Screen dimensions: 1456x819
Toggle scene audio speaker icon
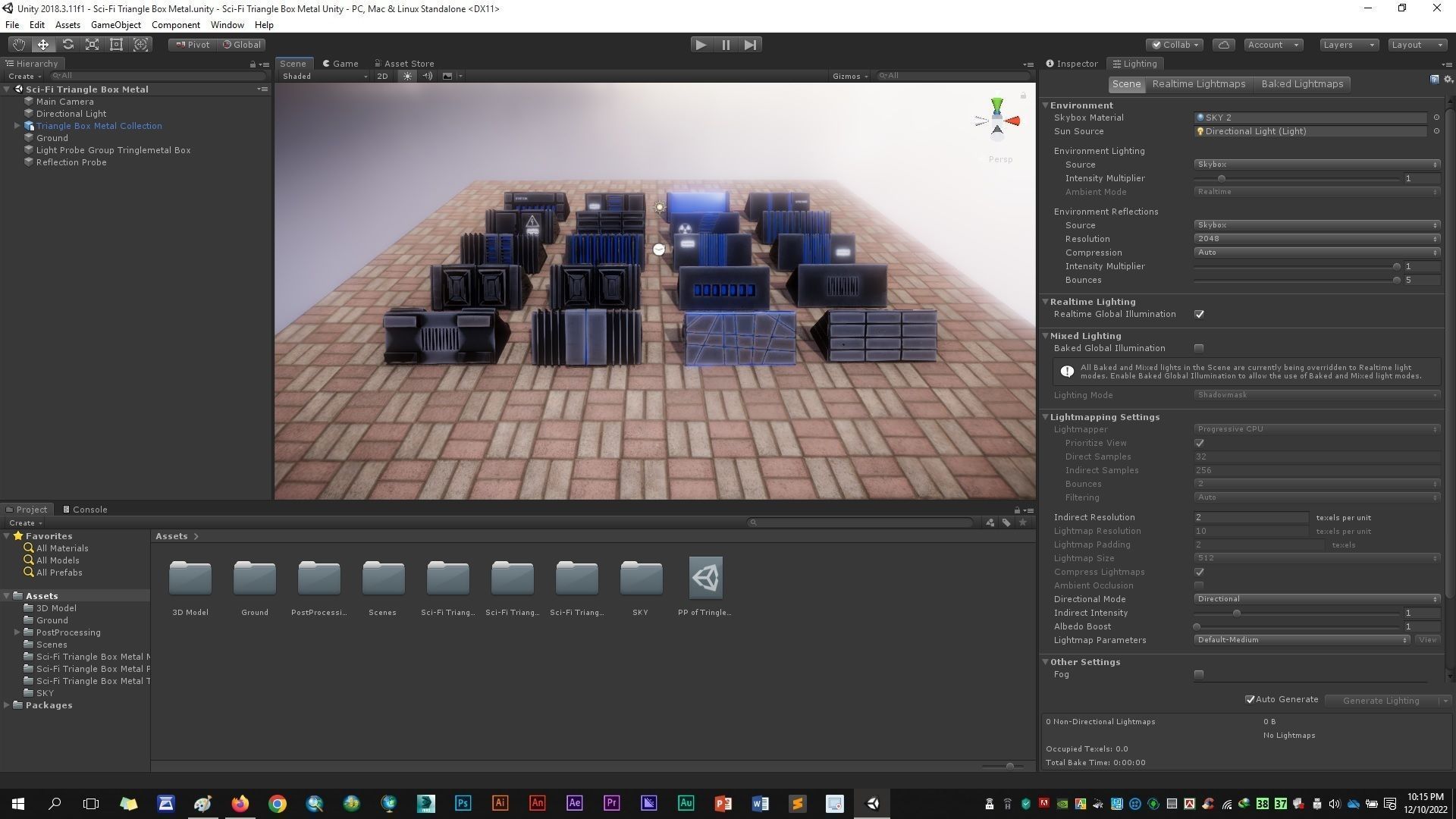[428, 76]
